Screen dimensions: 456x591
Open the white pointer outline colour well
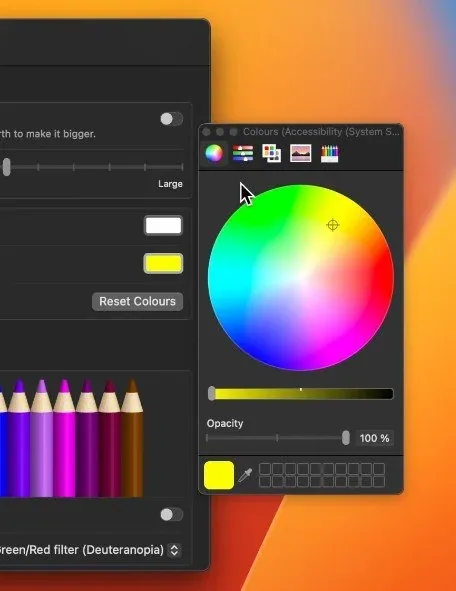click(x=163, y=225)
